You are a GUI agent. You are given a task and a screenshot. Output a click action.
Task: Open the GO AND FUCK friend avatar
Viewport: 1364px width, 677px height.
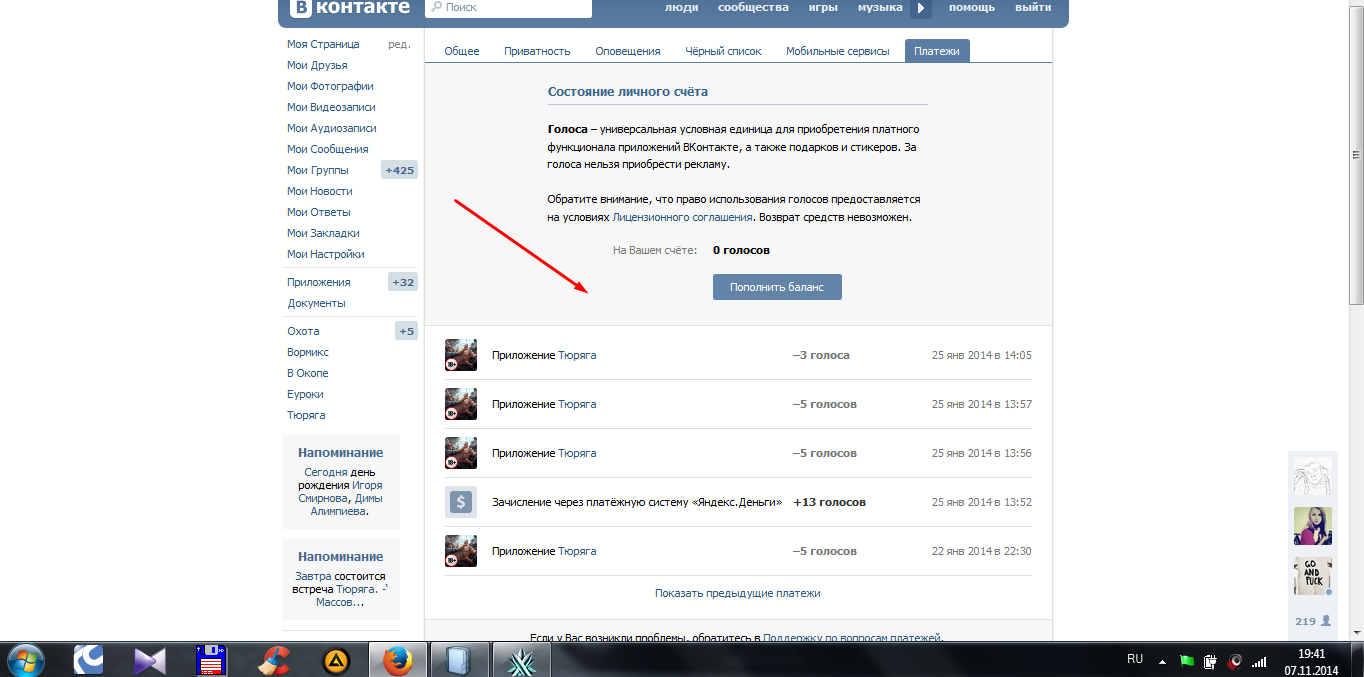point(1313,576)
